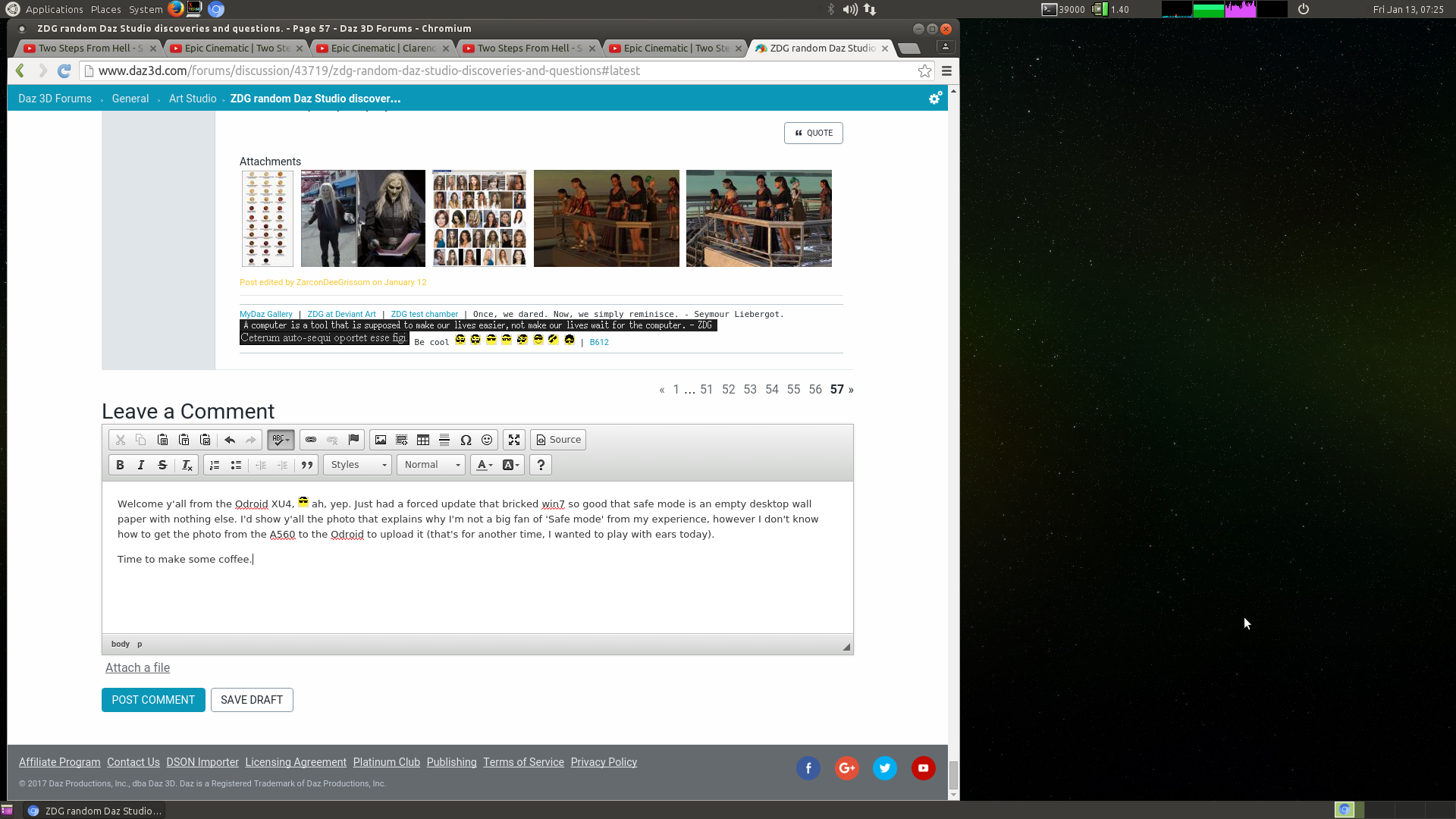
Task: Open the armored figure attachment thumbnail
Action: 362,218
